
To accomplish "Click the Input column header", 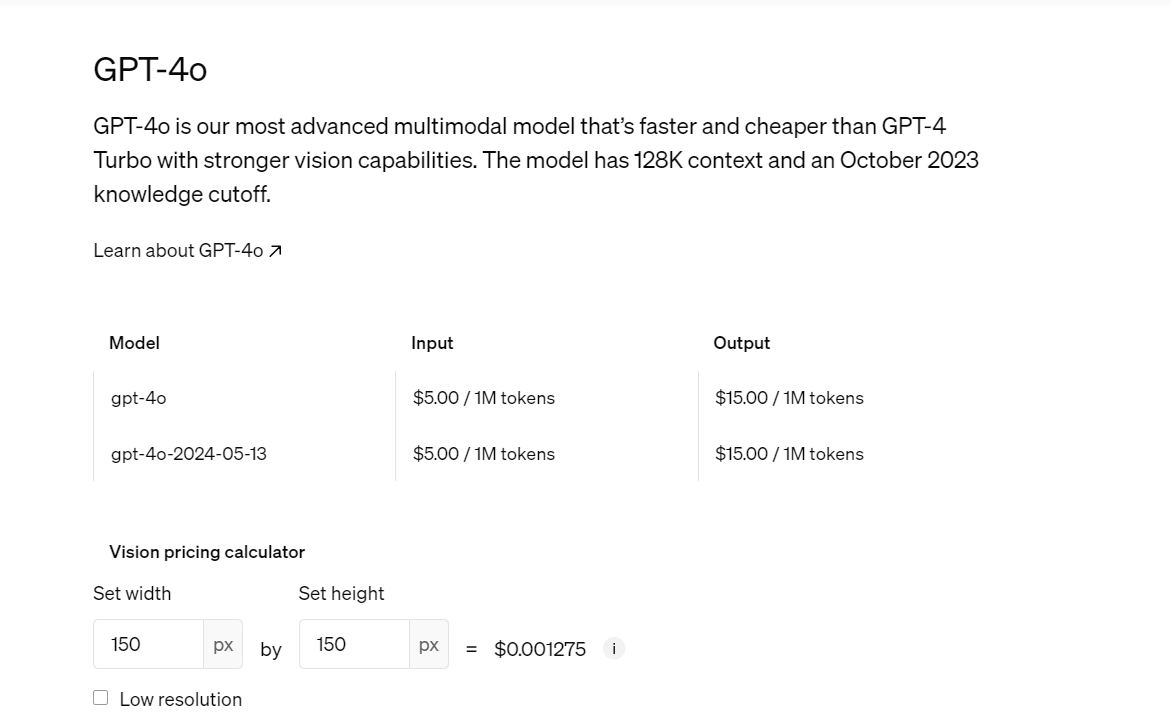I will (431, 343).
